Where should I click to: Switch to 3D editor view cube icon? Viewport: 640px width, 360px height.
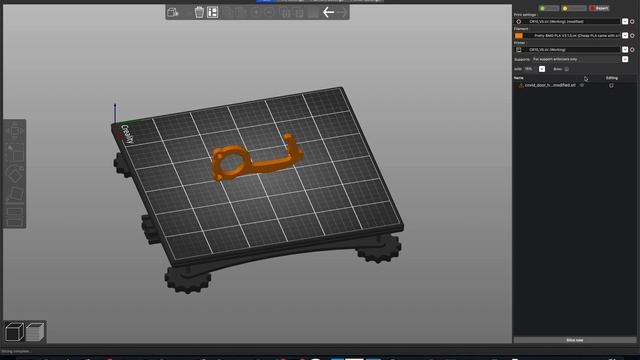[x=14, y=331]
